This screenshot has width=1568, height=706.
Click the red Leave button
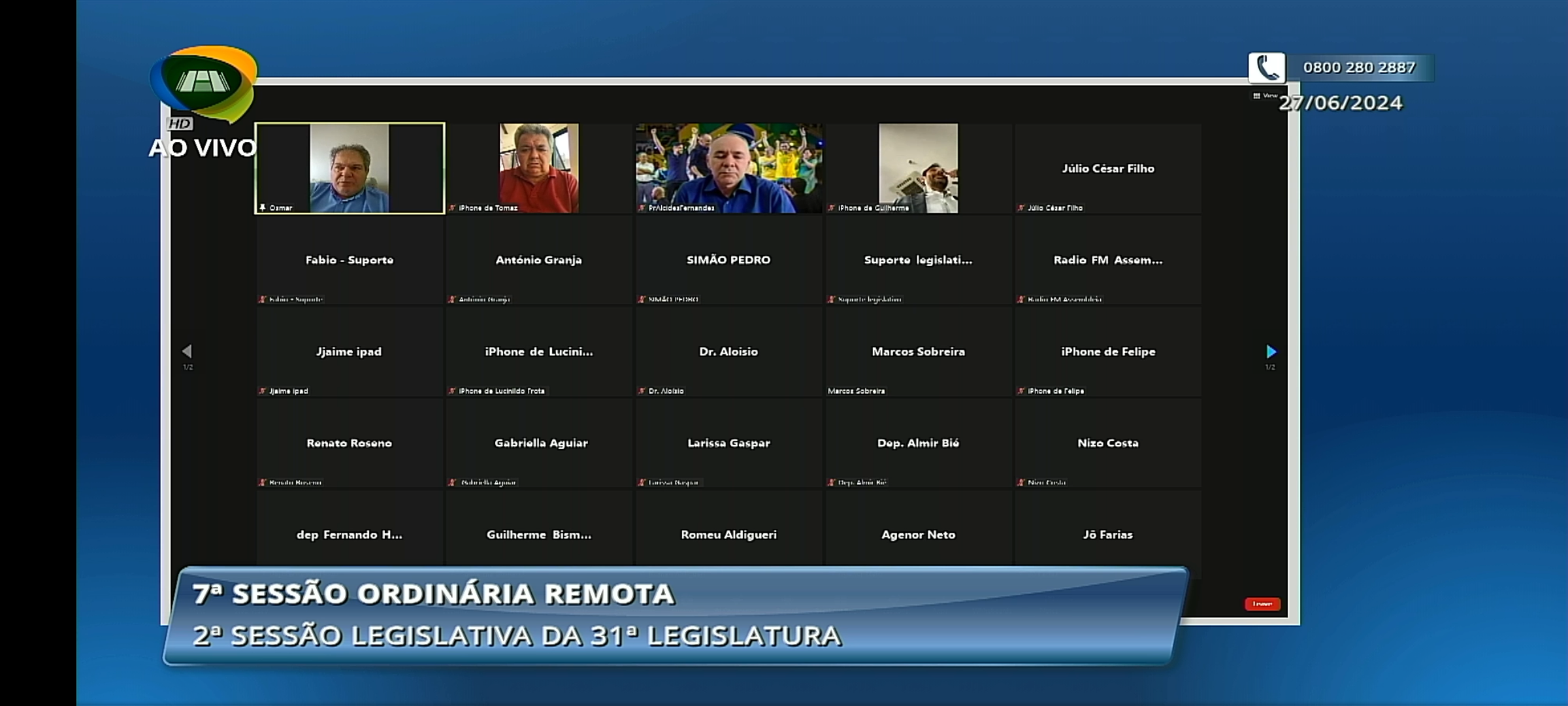click(1262, 604)
